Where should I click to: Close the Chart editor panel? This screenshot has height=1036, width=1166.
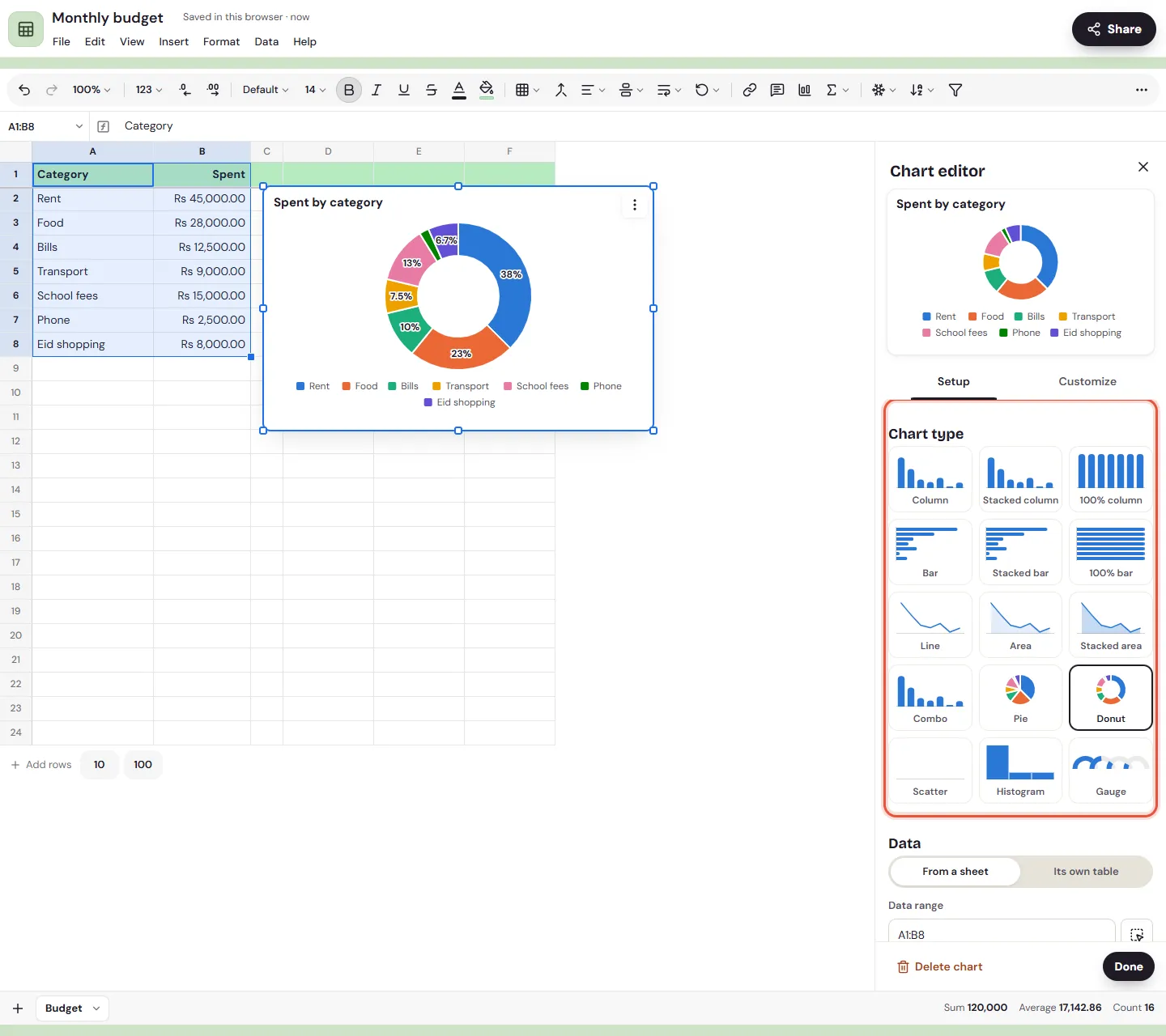[1143, 167]
